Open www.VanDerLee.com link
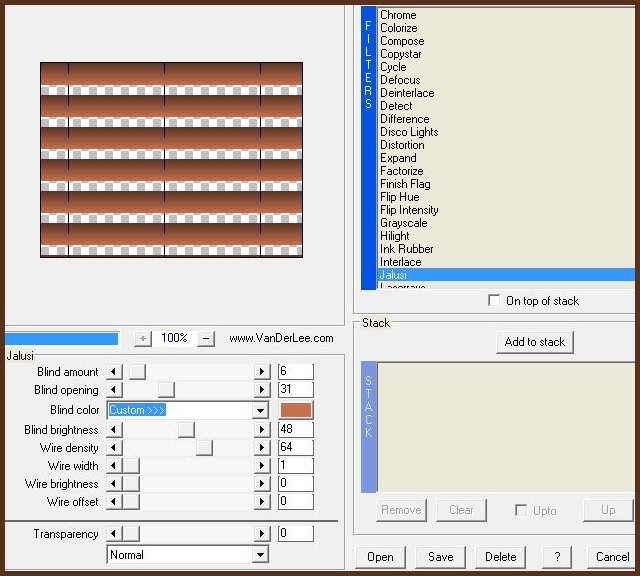The height and width of the screenshot is (576, 640). (281, 338)
